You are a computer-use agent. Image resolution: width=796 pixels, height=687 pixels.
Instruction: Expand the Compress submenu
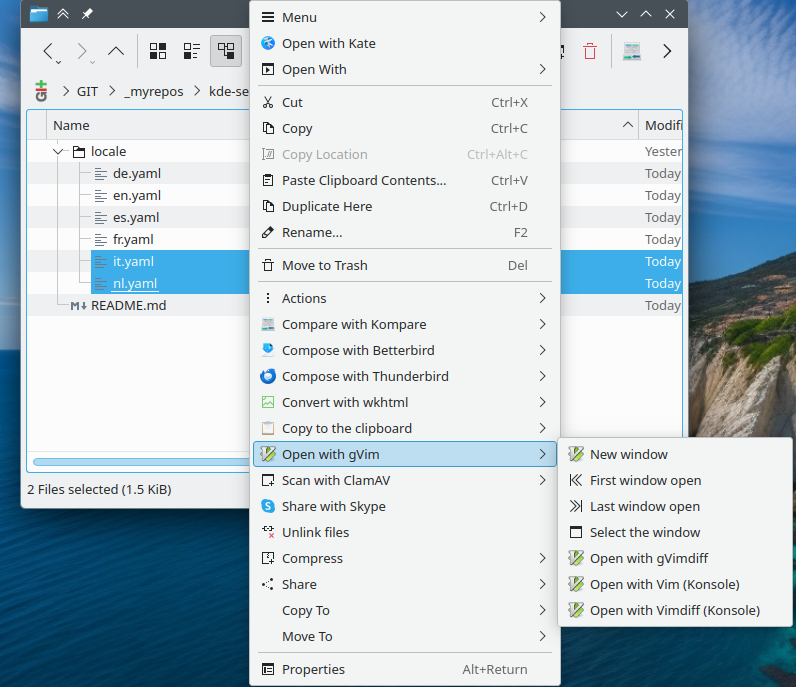click(x=405, y=558)
